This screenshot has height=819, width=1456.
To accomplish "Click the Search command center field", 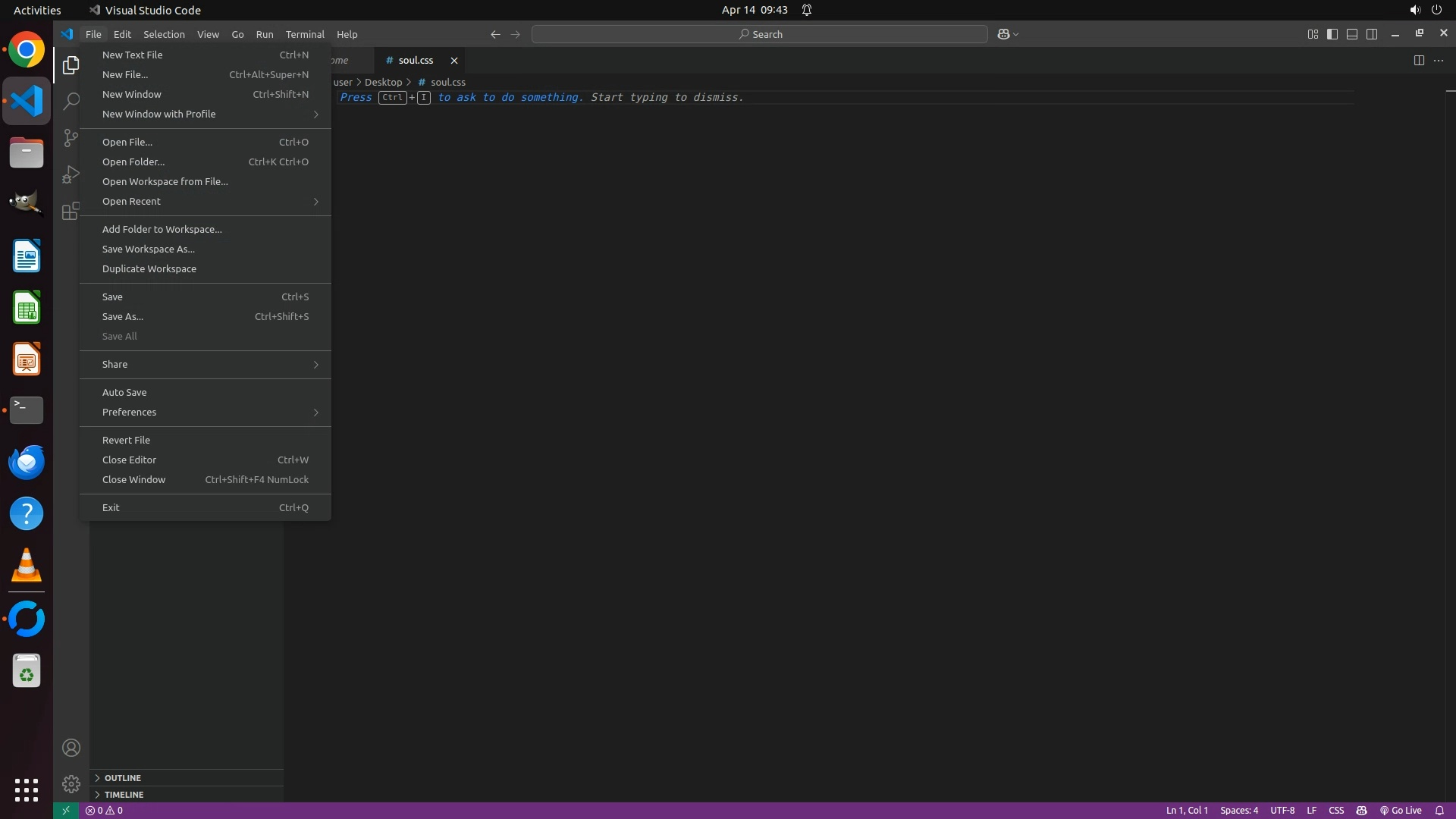I will [759, 34].
